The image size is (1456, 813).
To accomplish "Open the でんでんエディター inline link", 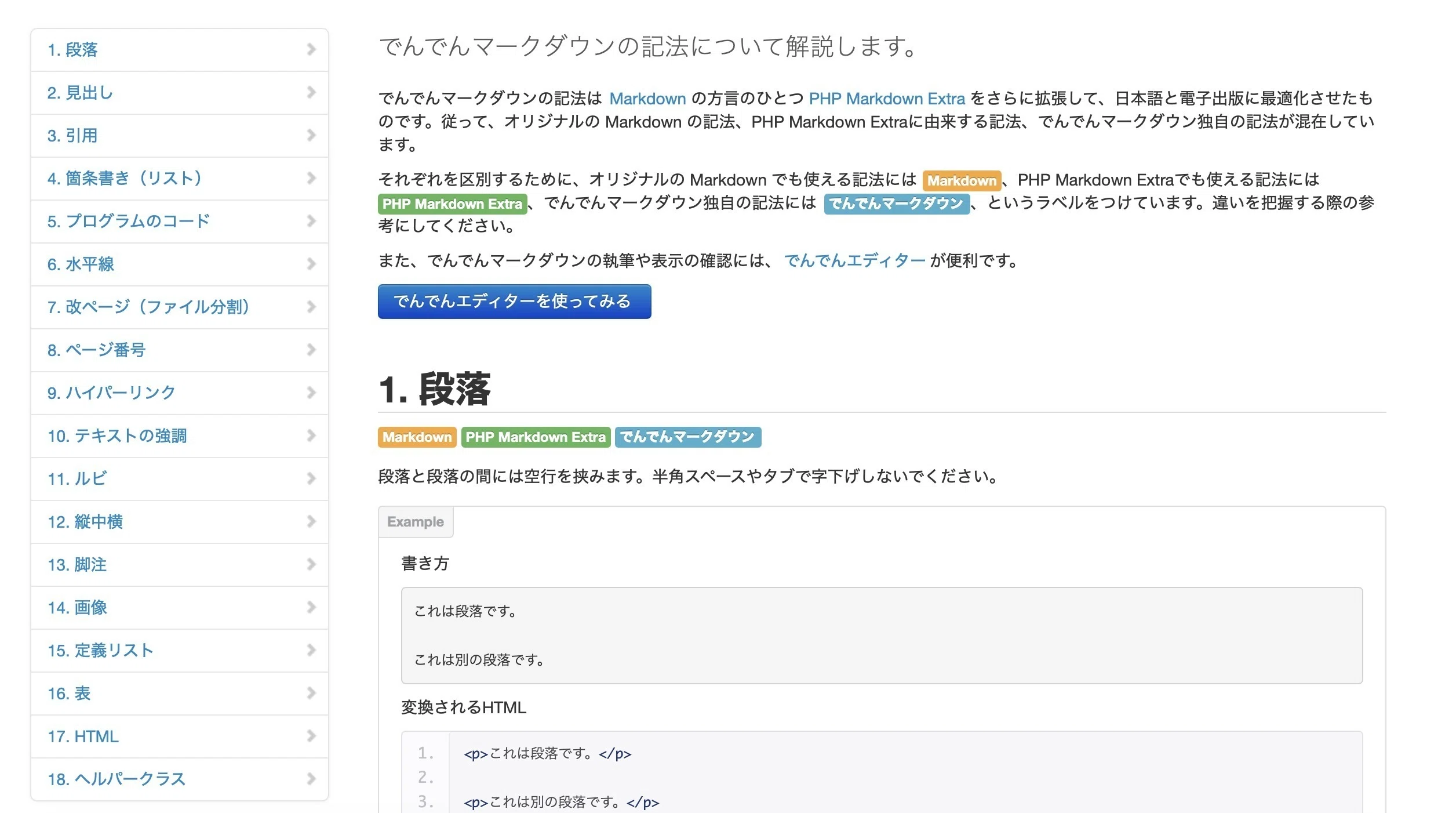I will (854, 260).
